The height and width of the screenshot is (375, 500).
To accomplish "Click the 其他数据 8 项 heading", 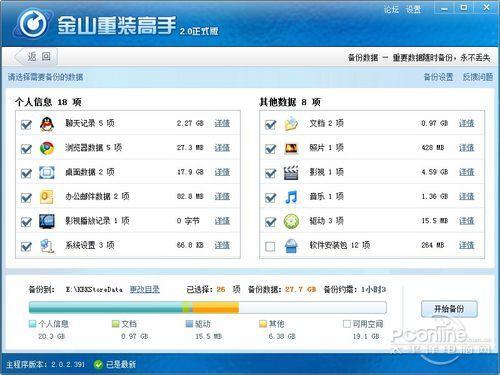I will click(x=290, y=102).
